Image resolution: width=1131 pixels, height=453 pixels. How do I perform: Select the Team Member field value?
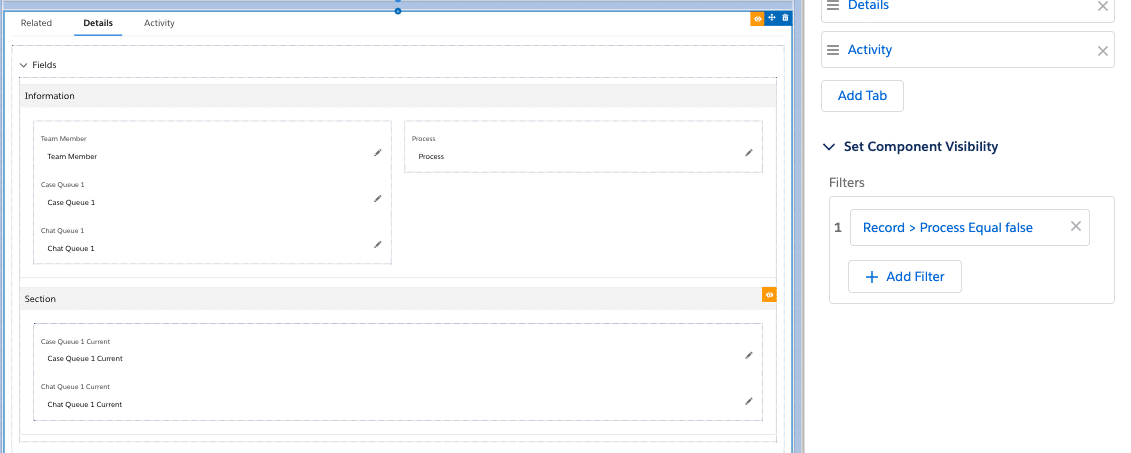72,157
